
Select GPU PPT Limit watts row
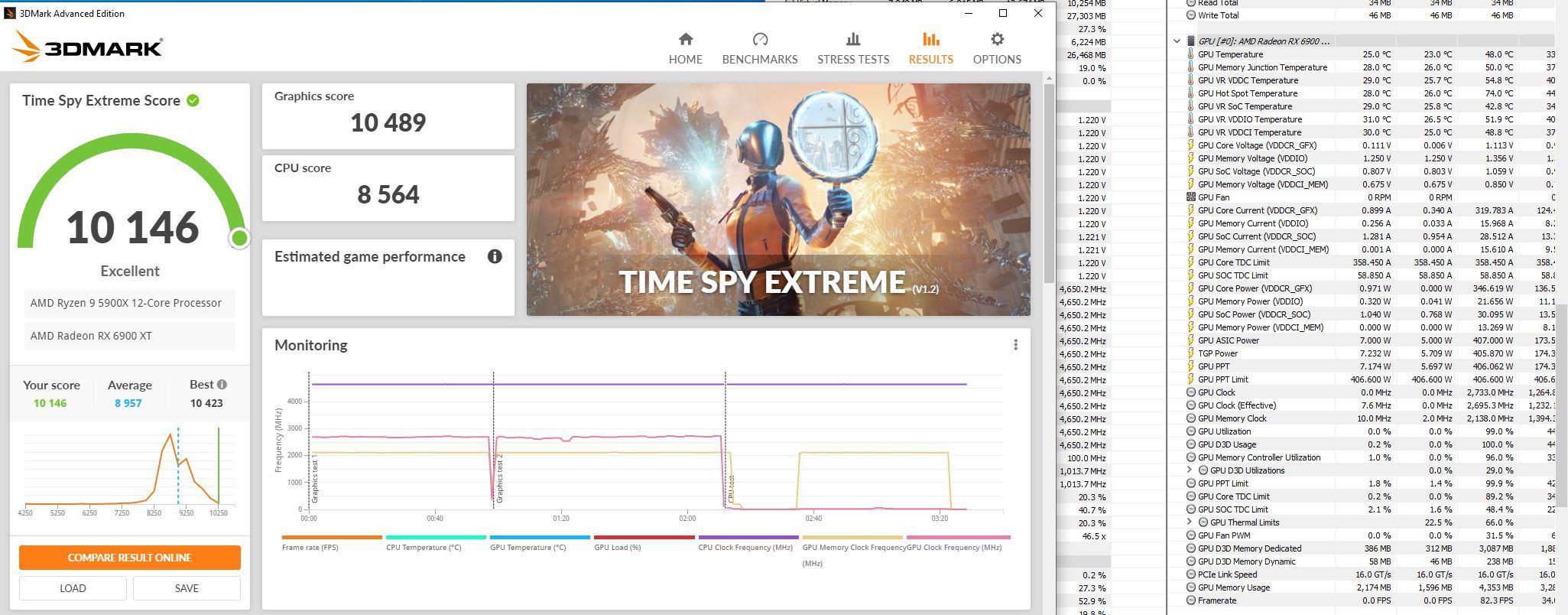click(x=1368, y=379)
